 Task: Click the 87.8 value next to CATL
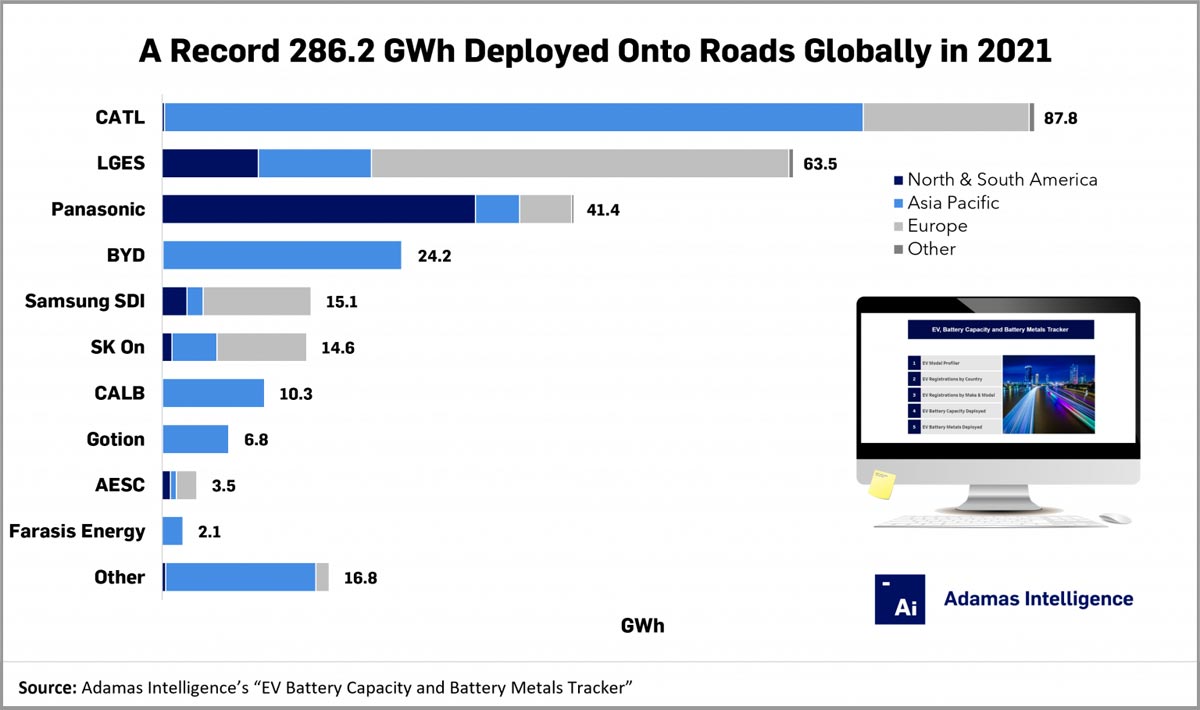(x=1060, y=117)
